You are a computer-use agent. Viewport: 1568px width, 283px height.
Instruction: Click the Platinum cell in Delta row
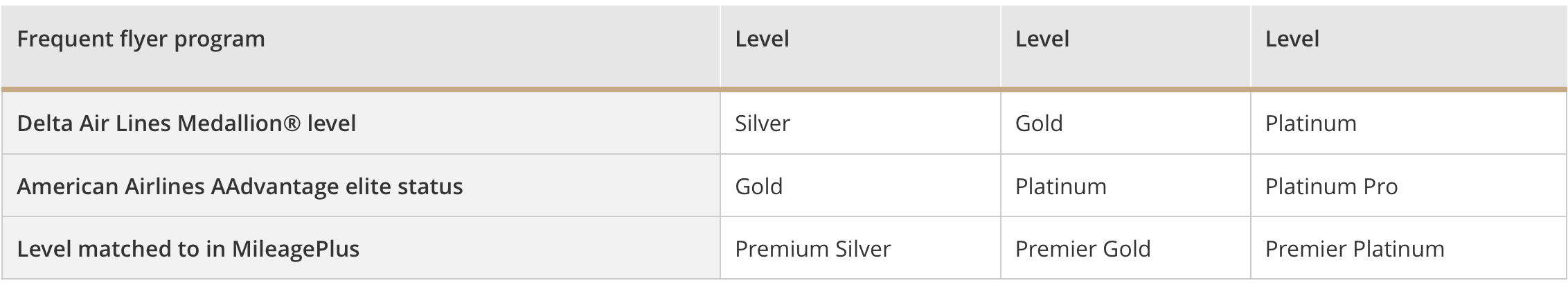1310,123
